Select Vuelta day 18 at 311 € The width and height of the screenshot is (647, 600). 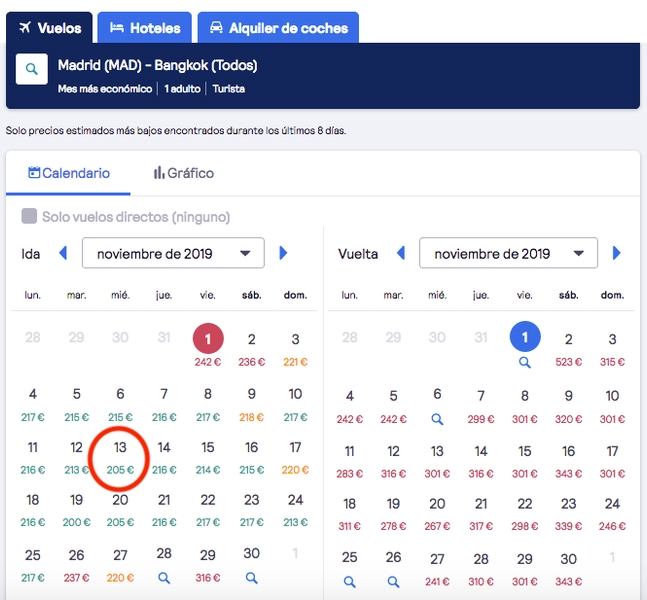[x=349, y=514]
